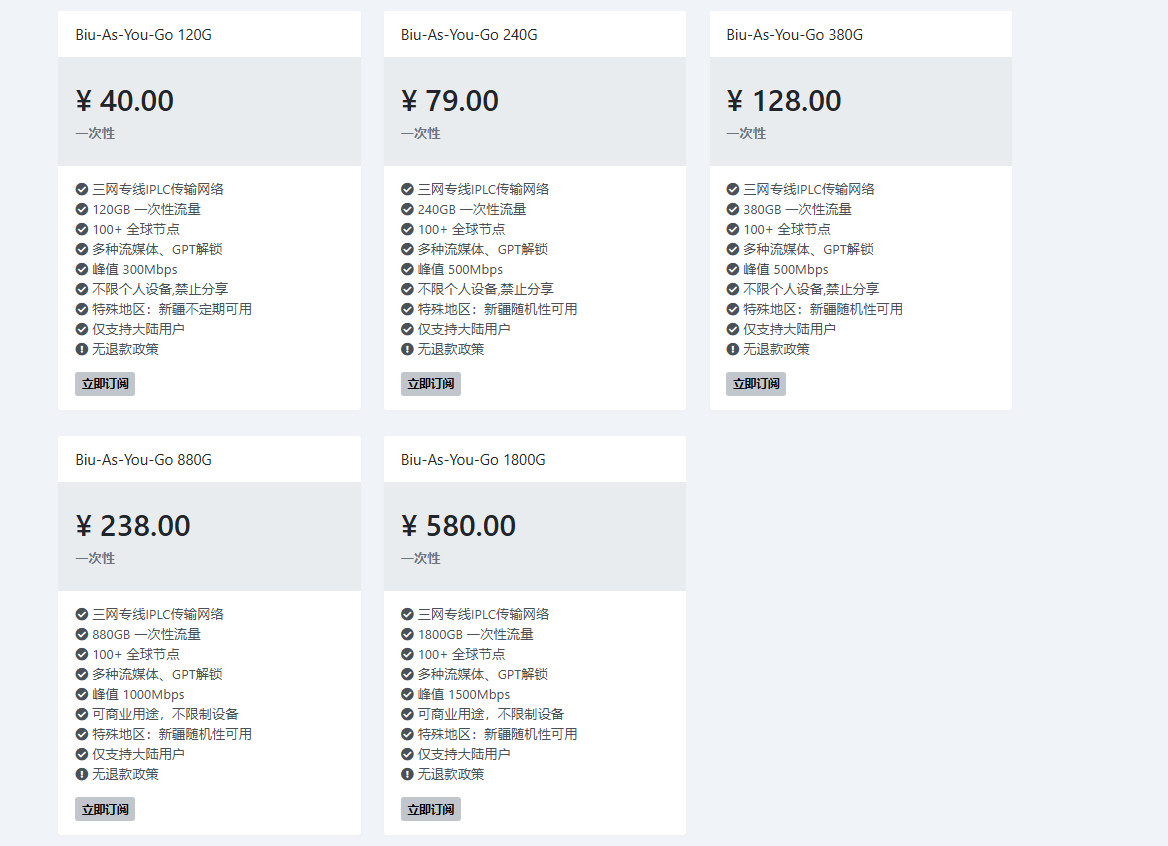
Task: Click the check icon by 新疆不定期可用
Action: (x=82, y=309)
